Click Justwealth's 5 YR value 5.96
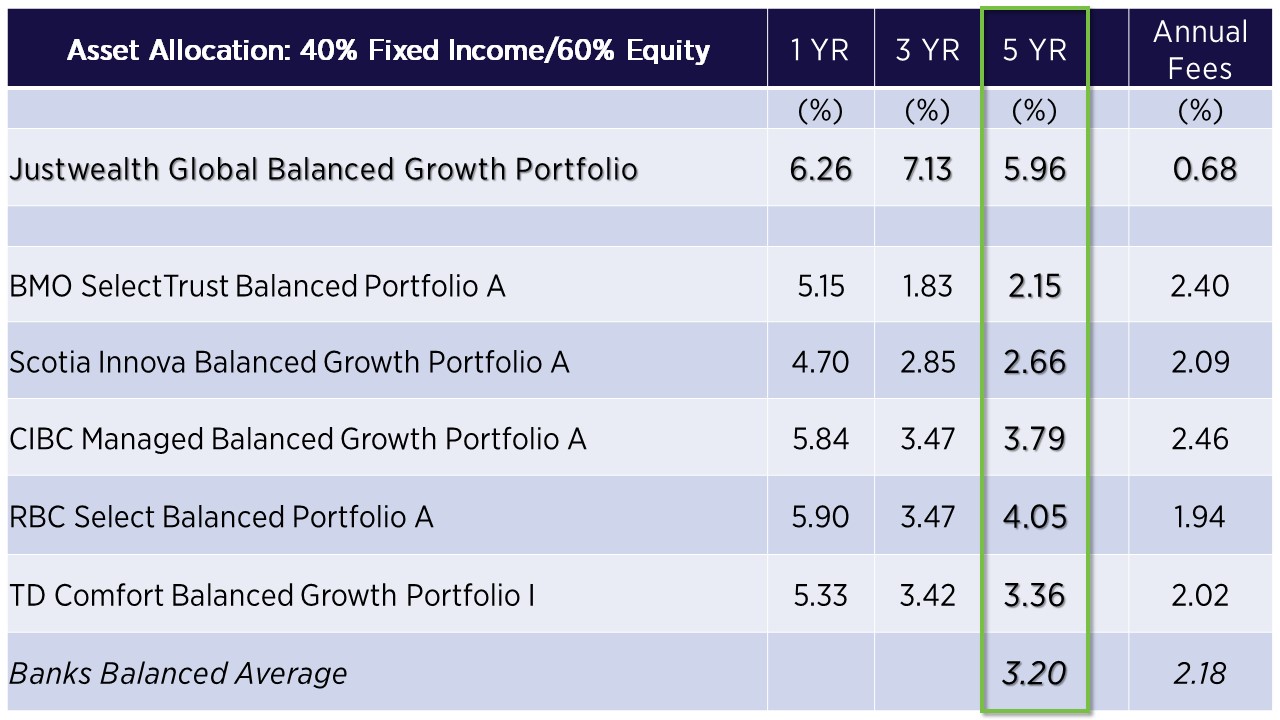Screen dimensions: 1280x720 tap(1034, 169)
